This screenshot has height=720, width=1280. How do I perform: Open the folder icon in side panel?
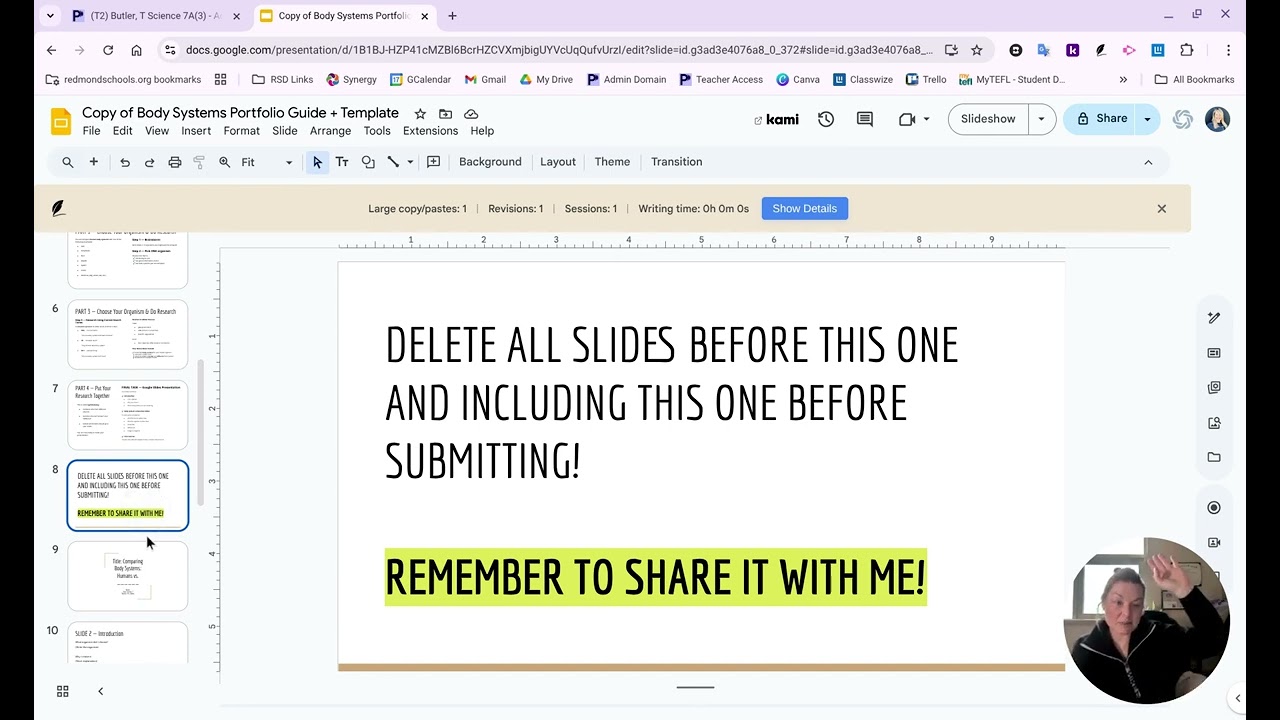tap(1214, 457)
